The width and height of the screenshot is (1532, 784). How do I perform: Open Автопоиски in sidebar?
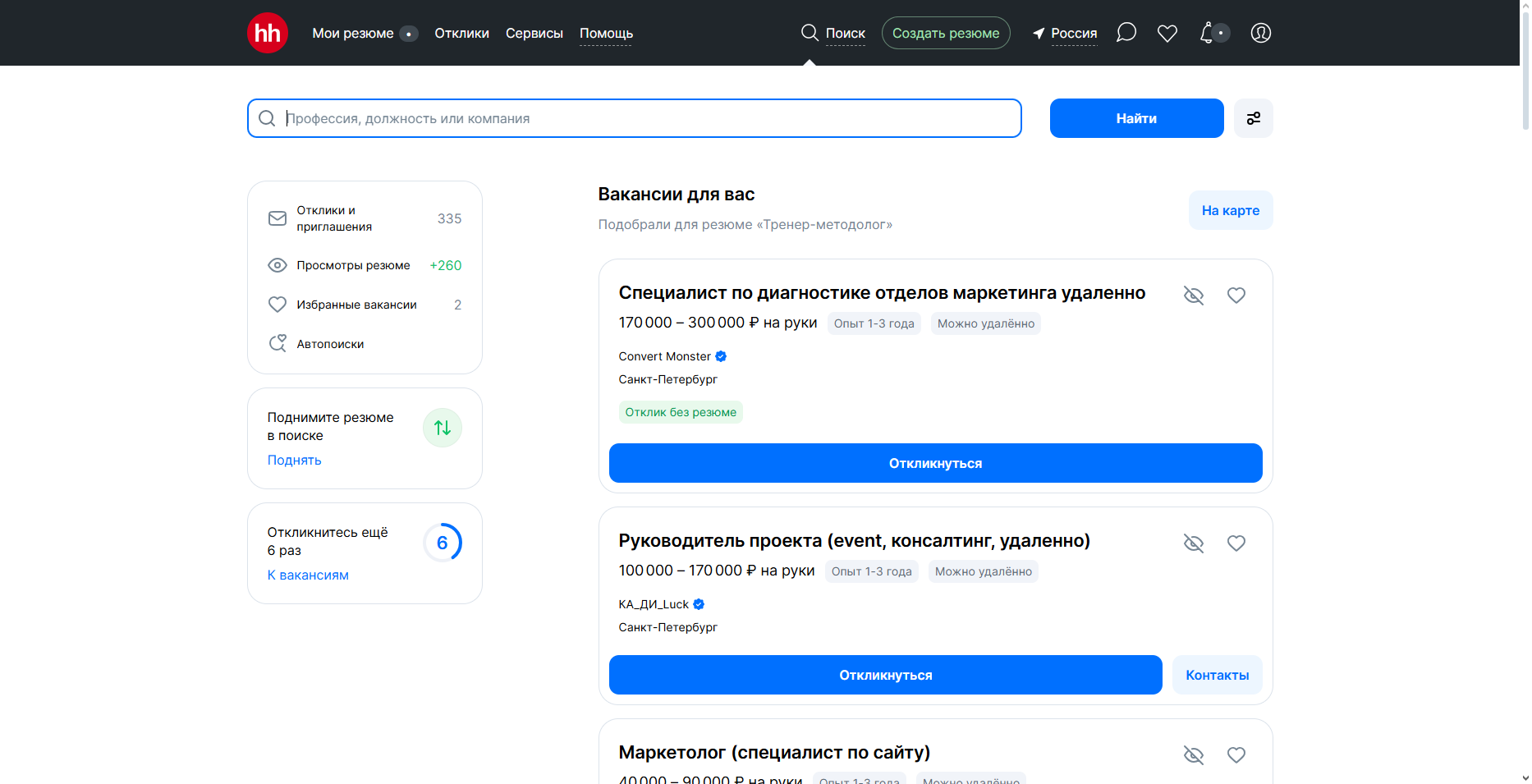click(x=330, y=344)
